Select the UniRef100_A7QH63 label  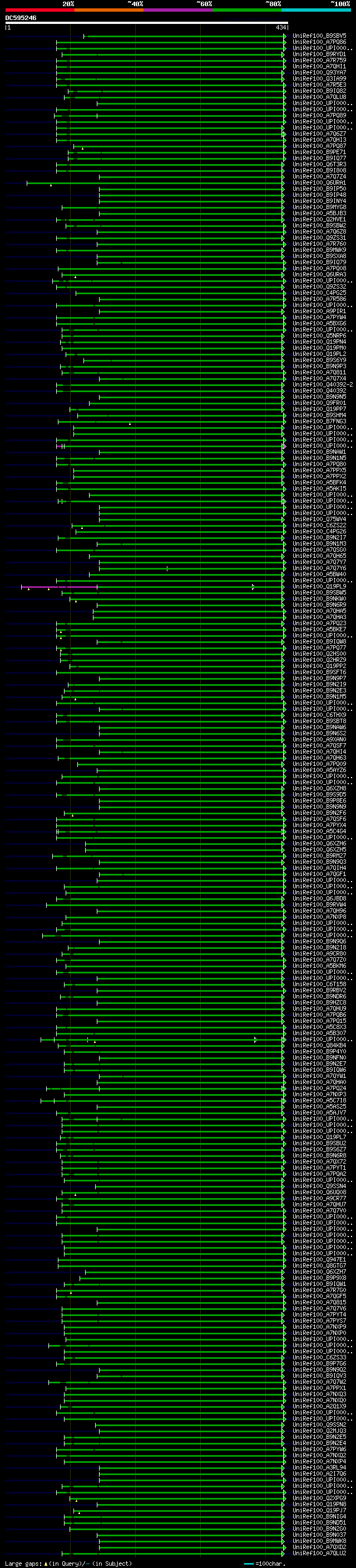(x=319, y=758)
